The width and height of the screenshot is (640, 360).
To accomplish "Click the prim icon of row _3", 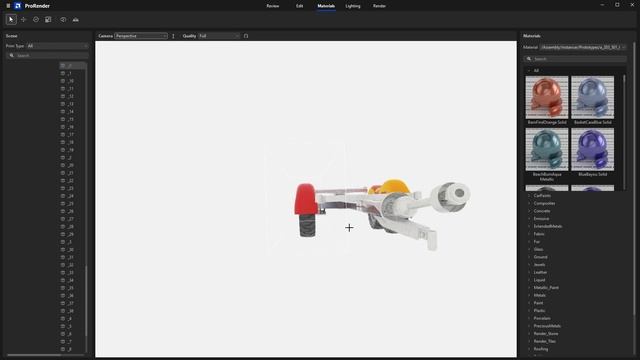I will (62, 242).
